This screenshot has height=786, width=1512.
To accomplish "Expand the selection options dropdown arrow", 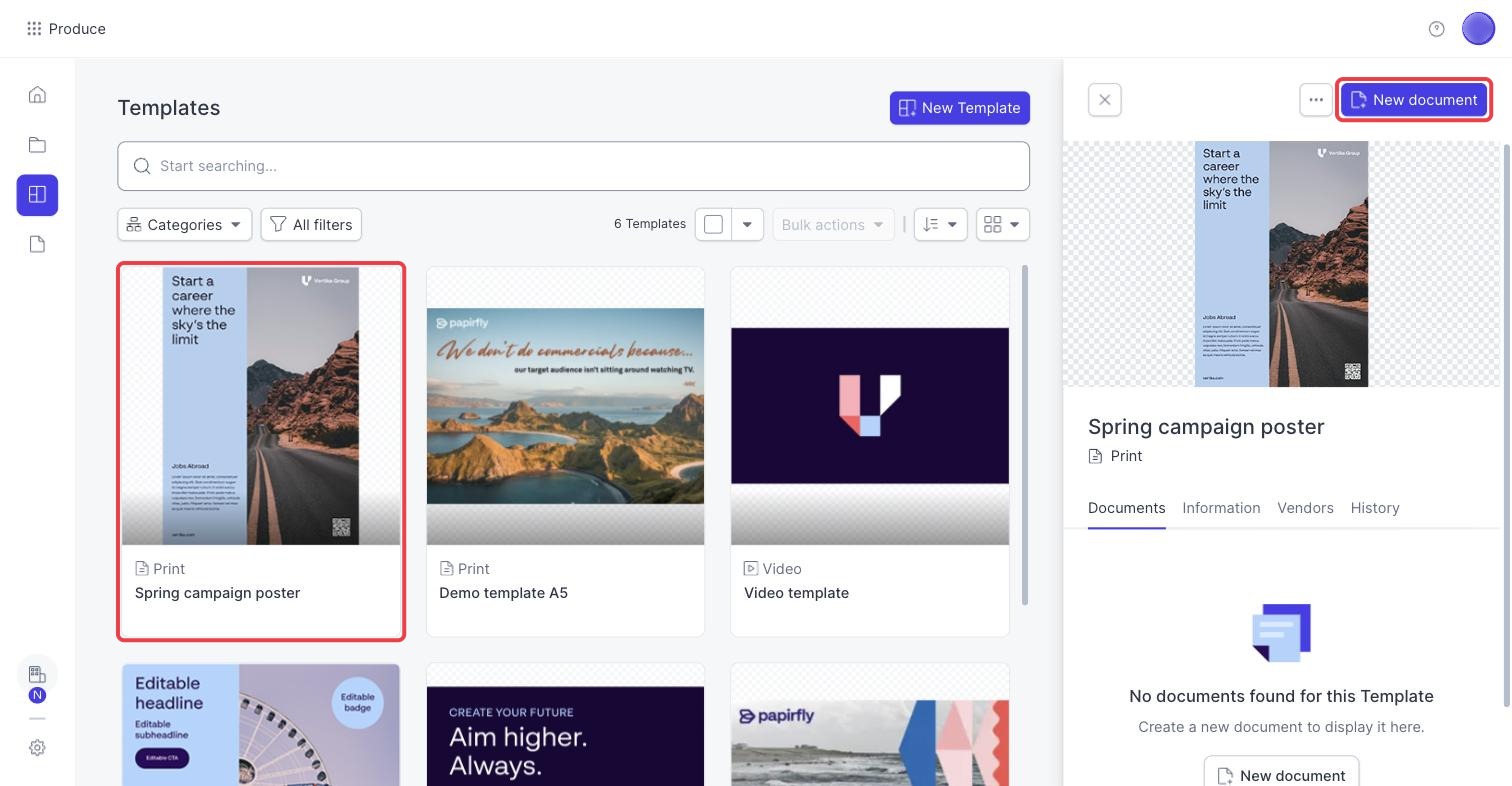I will point(747,225).
